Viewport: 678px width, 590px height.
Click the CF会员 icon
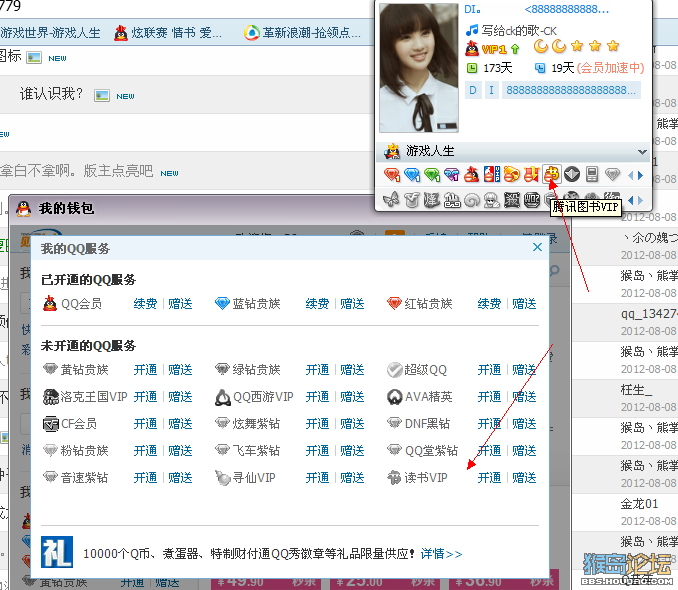point(51,424)
